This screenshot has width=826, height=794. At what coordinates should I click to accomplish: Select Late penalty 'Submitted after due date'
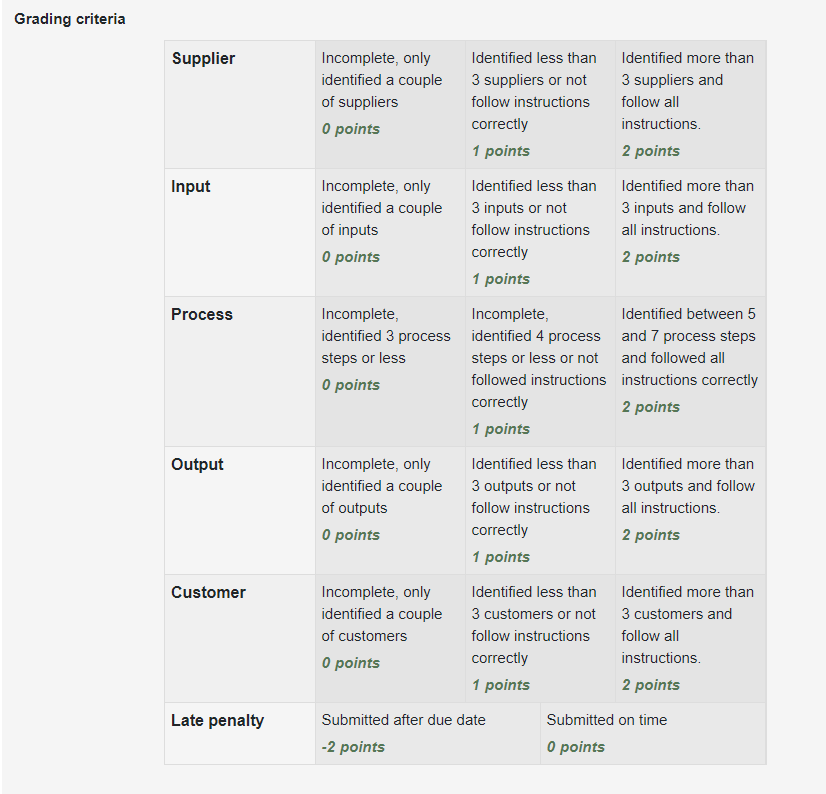[x=428, y=733]
